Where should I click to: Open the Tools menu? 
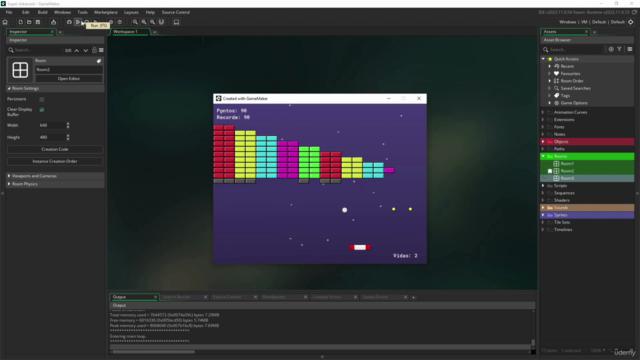(82, 12)
